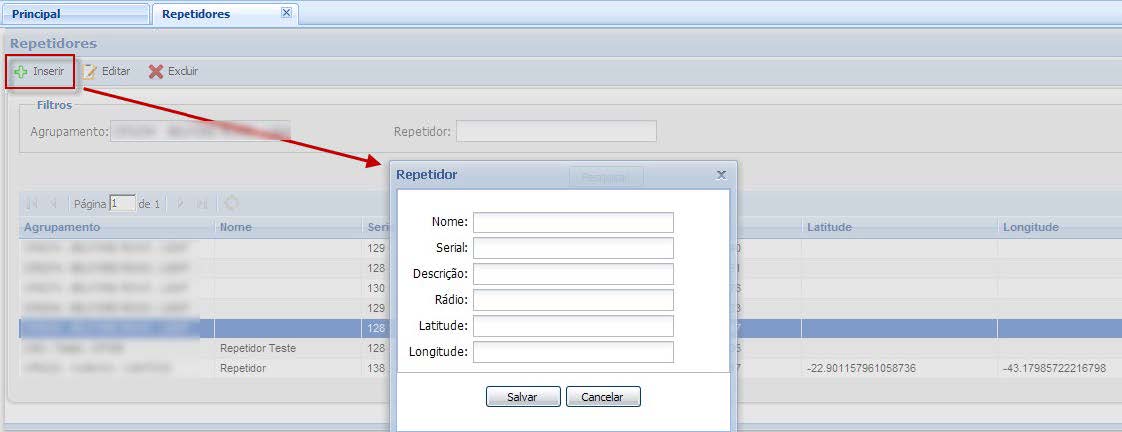This screenshot has height=432, width=1122.
Task: Click into the Serial text field
Action: click(x=573, y=248)
